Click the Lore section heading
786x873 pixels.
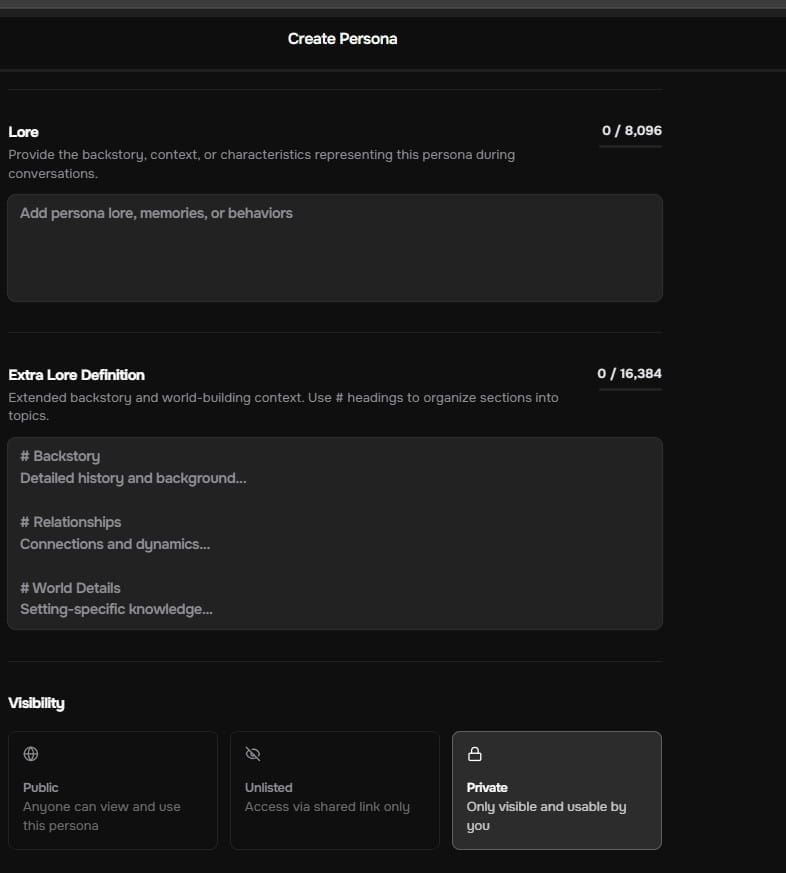pos(23,132)
